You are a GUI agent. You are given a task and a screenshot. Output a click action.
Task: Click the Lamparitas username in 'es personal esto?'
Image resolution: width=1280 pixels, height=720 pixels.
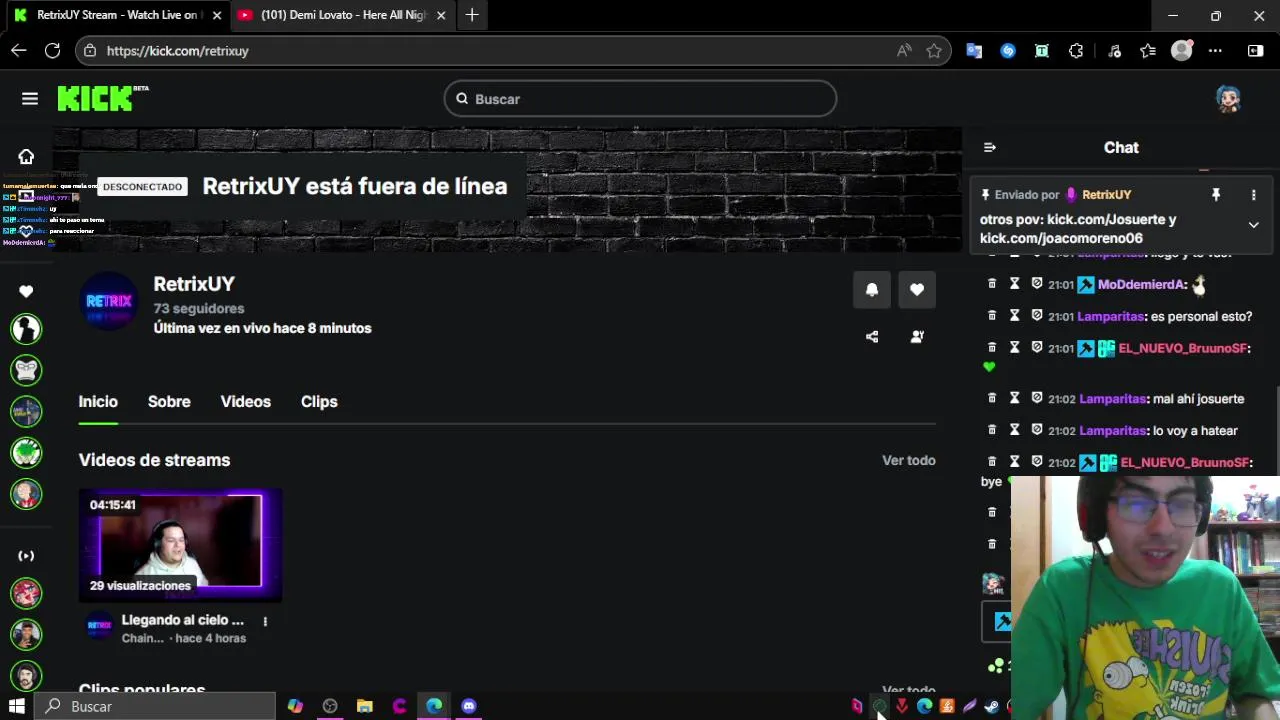pyautogui.click(x=1110, y=316)
